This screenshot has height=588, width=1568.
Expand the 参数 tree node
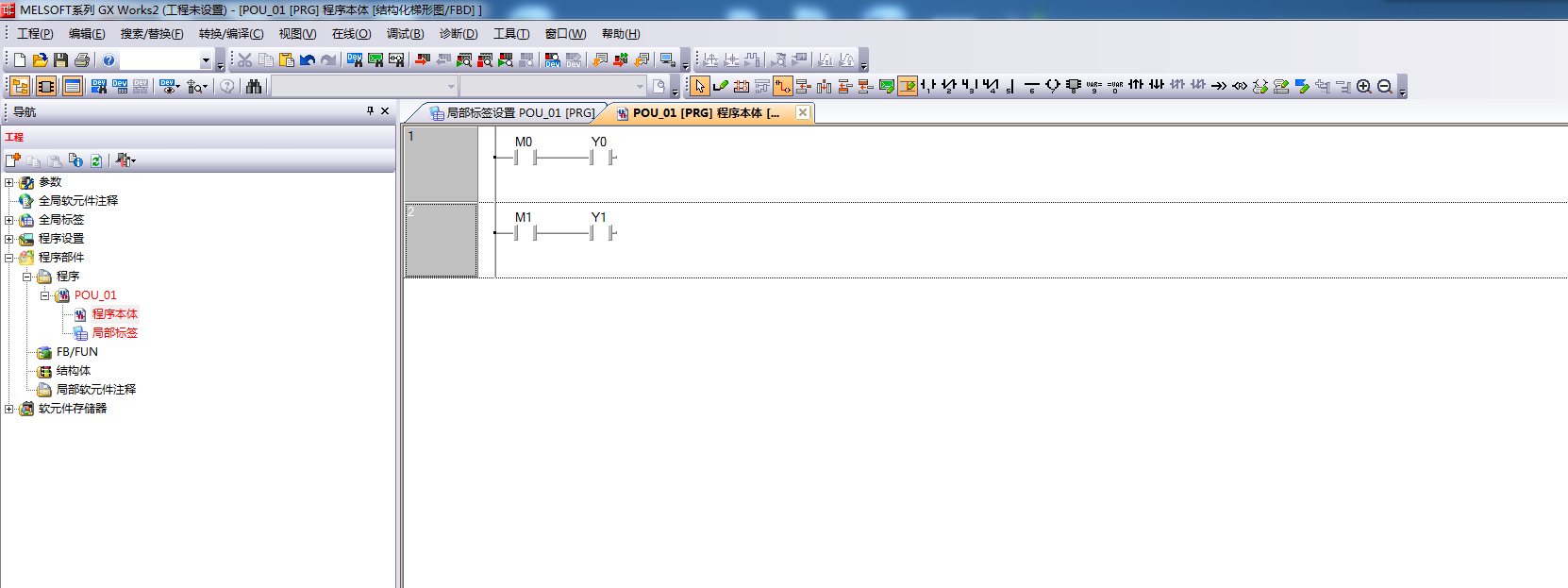click(9, 182)
